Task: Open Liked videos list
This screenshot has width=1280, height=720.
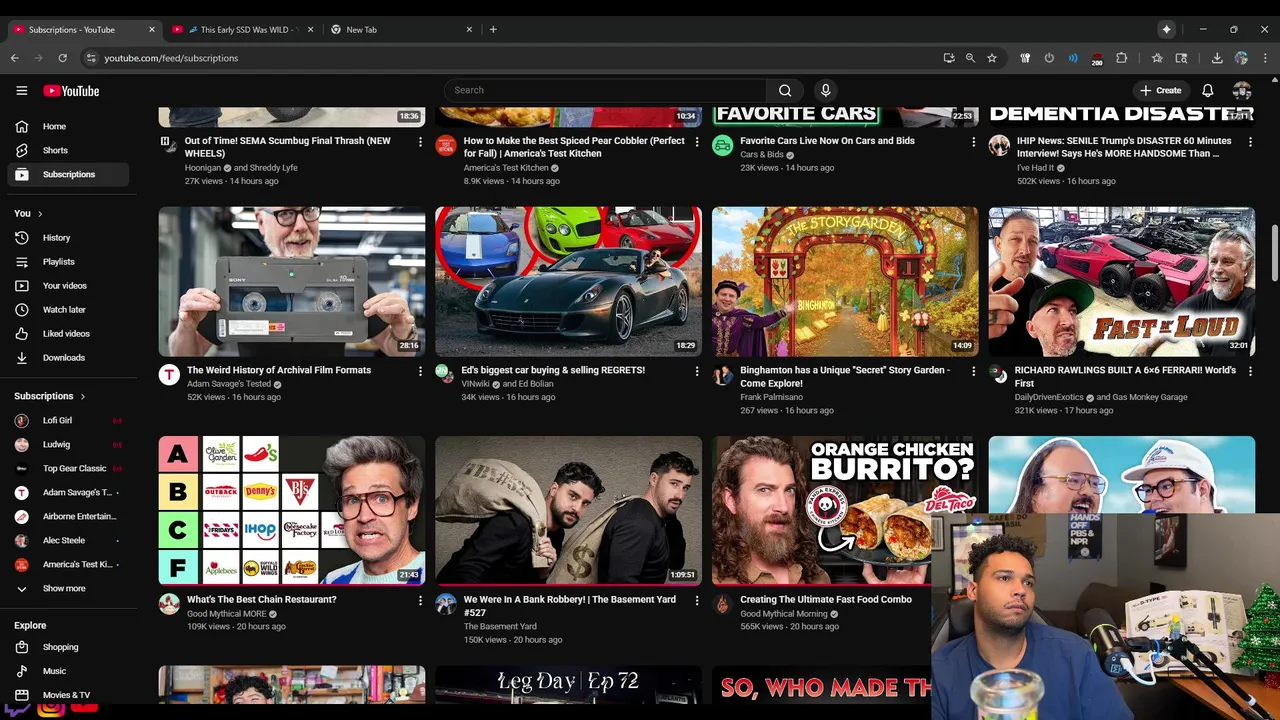Action: pyautogui.click(x=68, y=334)
